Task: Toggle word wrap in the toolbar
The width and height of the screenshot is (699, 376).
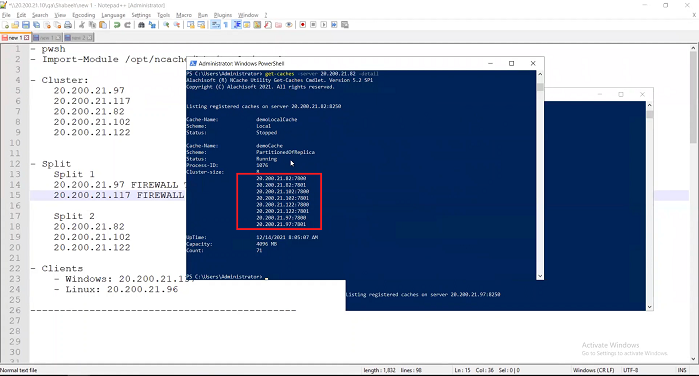Action: pos(215,25)
